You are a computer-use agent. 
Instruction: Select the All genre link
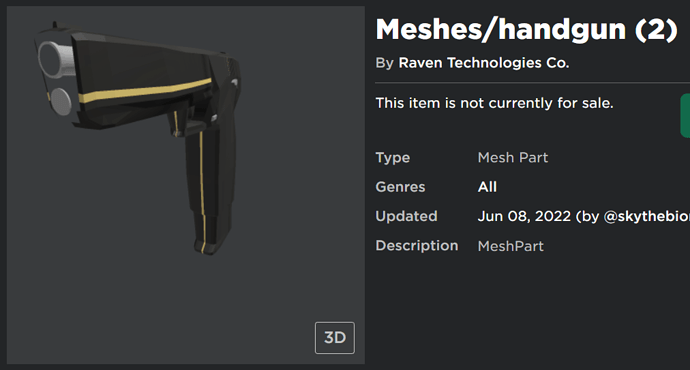[487, 187]
